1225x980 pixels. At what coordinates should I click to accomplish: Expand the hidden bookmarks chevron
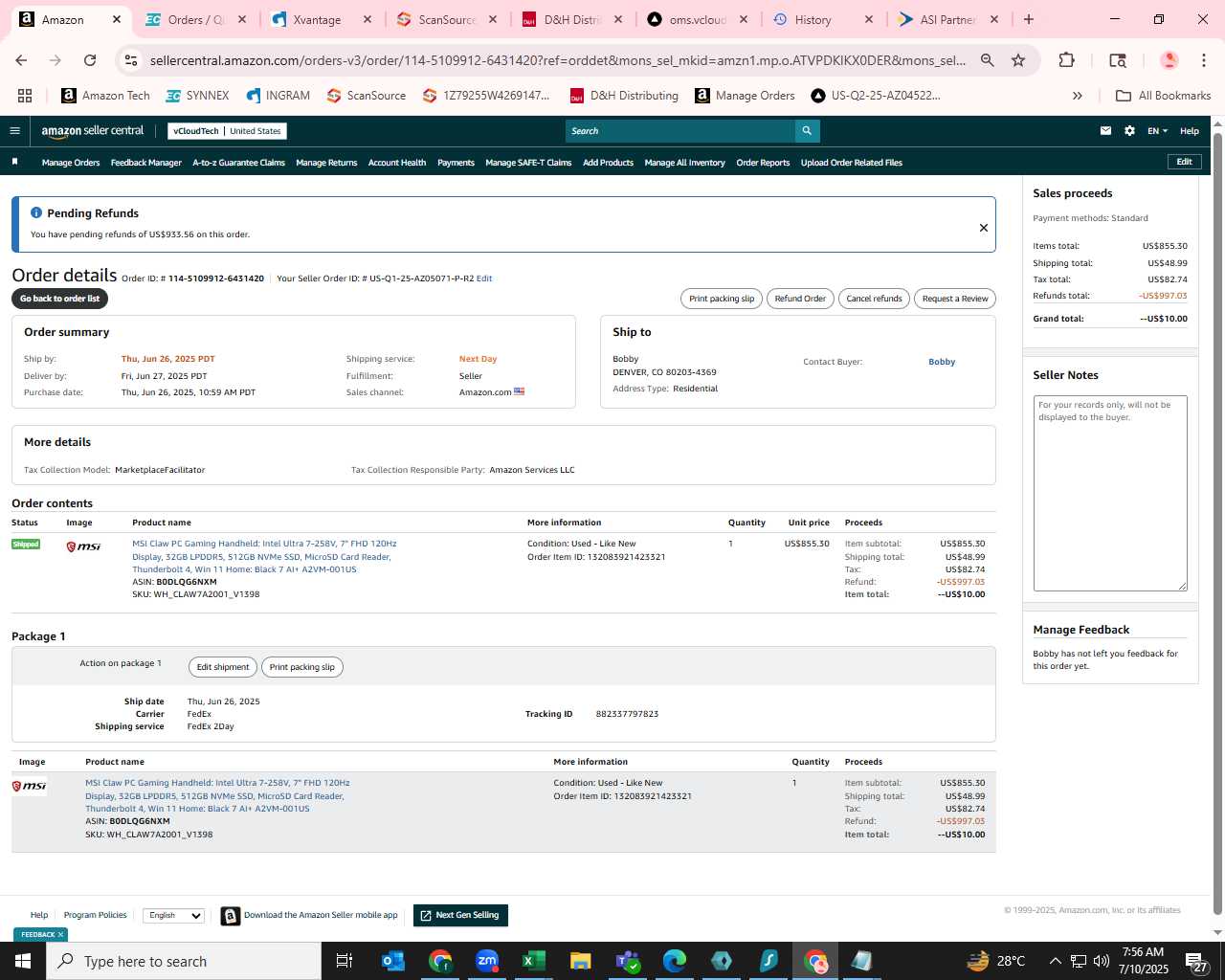coord(1077,96)
